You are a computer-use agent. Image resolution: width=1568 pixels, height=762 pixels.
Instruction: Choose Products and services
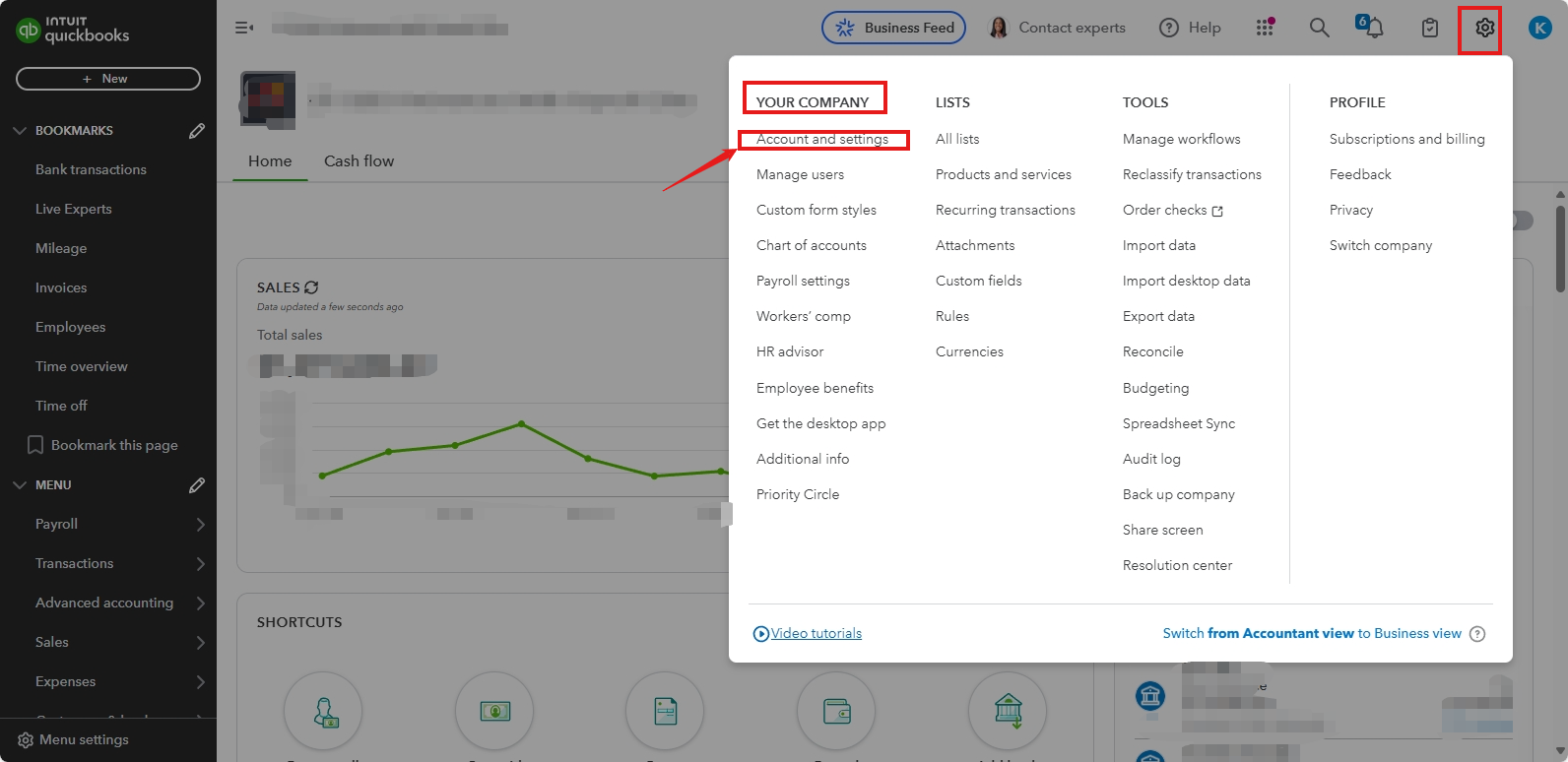(1004, 175)
